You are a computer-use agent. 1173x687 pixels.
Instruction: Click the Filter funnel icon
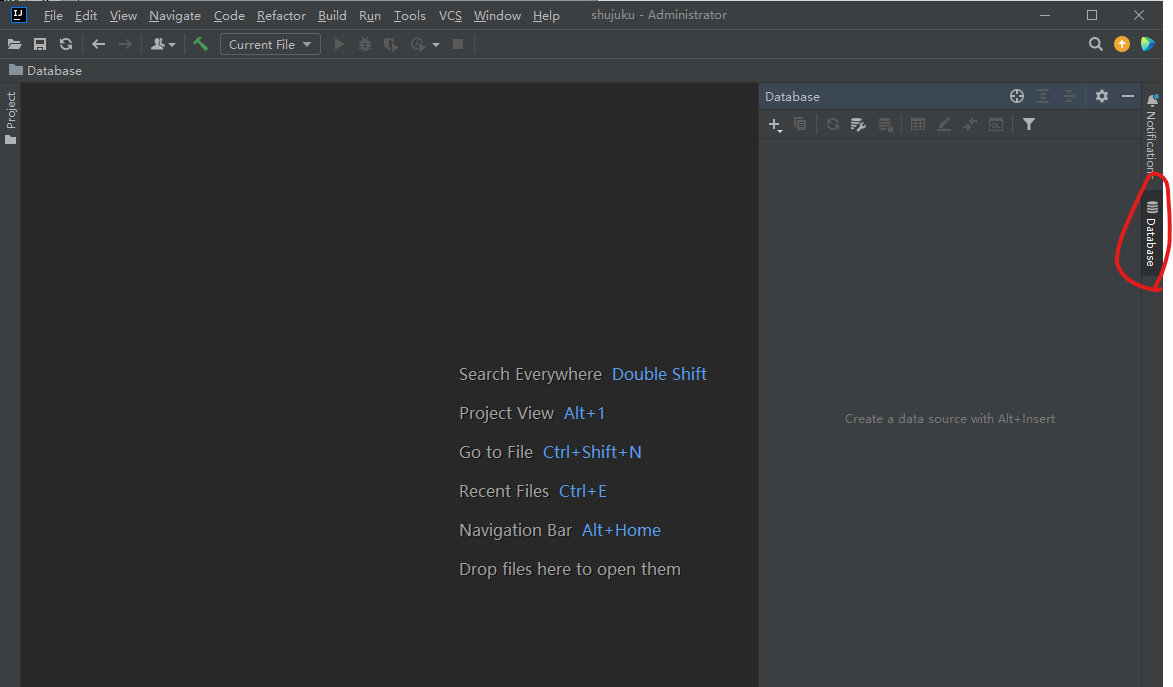pyautogui.click(x=1029, y=124)
